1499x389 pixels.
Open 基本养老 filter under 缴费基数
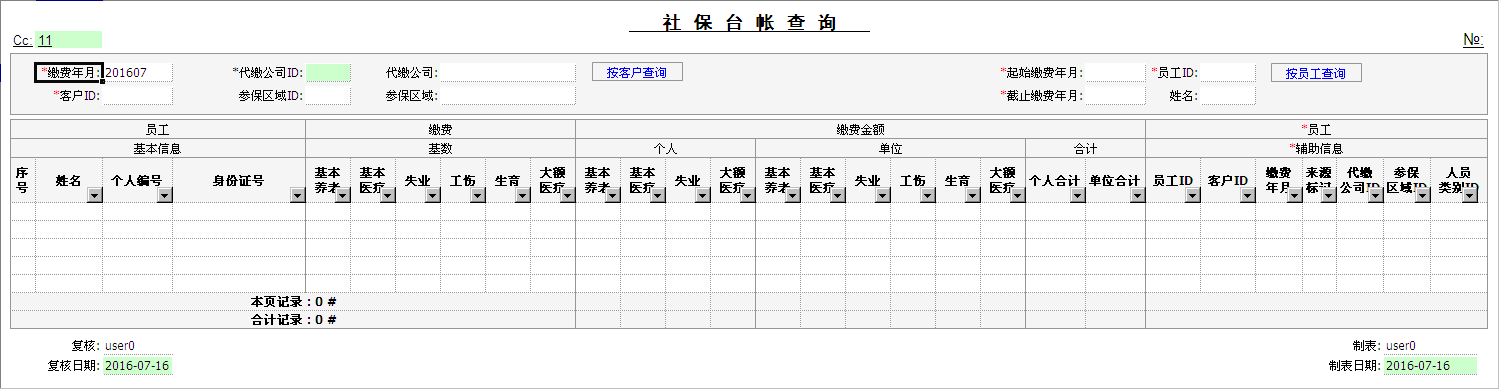342,196
